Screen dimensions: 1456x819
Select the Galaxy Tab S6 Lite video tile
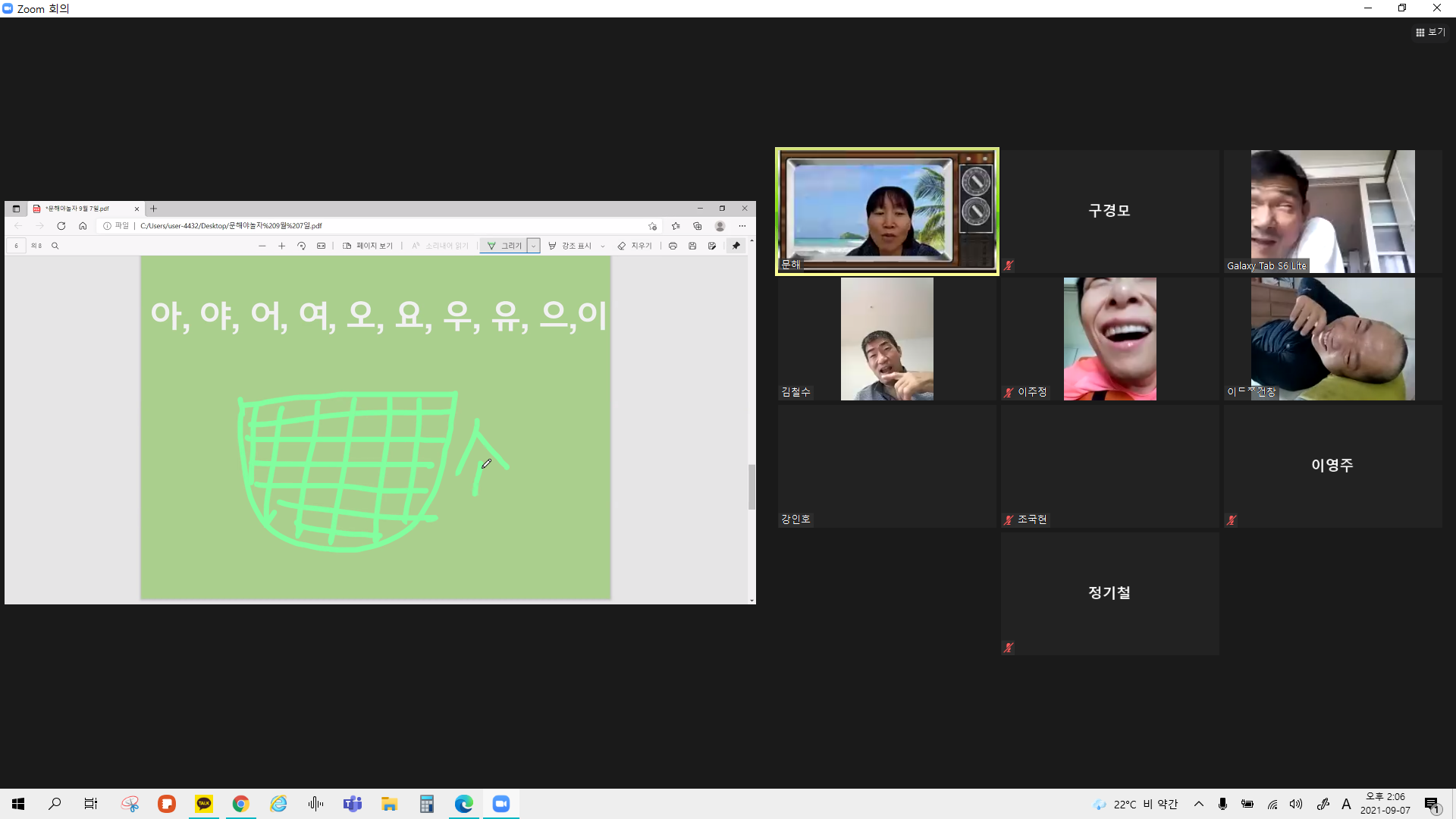[1332, 212]
